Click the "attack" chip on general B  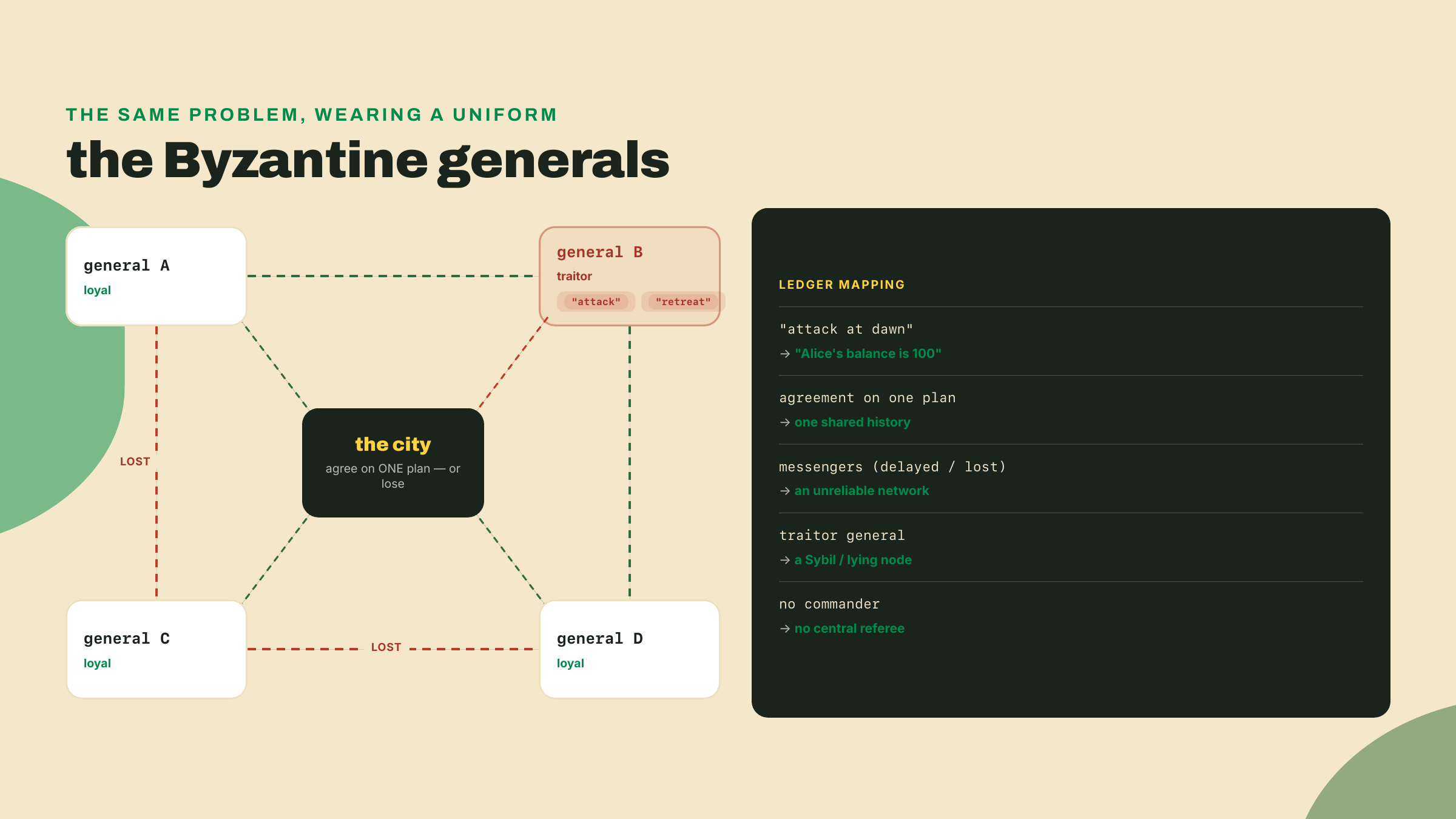[x=596, y=302]
